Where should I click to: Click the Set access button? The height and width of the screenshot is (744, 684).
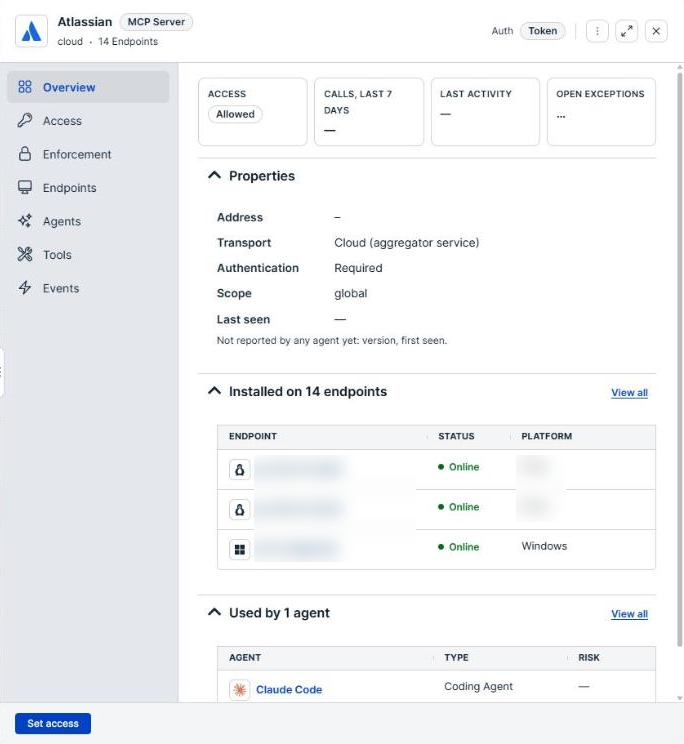pos(53,723)
